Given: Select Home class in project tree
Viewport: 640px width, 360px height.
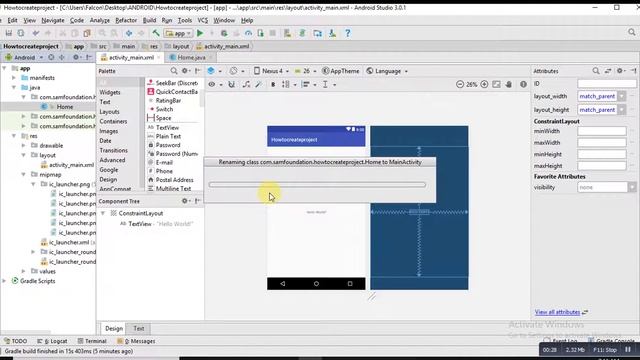Looking at the screenshot, I should tap(64, 107).
